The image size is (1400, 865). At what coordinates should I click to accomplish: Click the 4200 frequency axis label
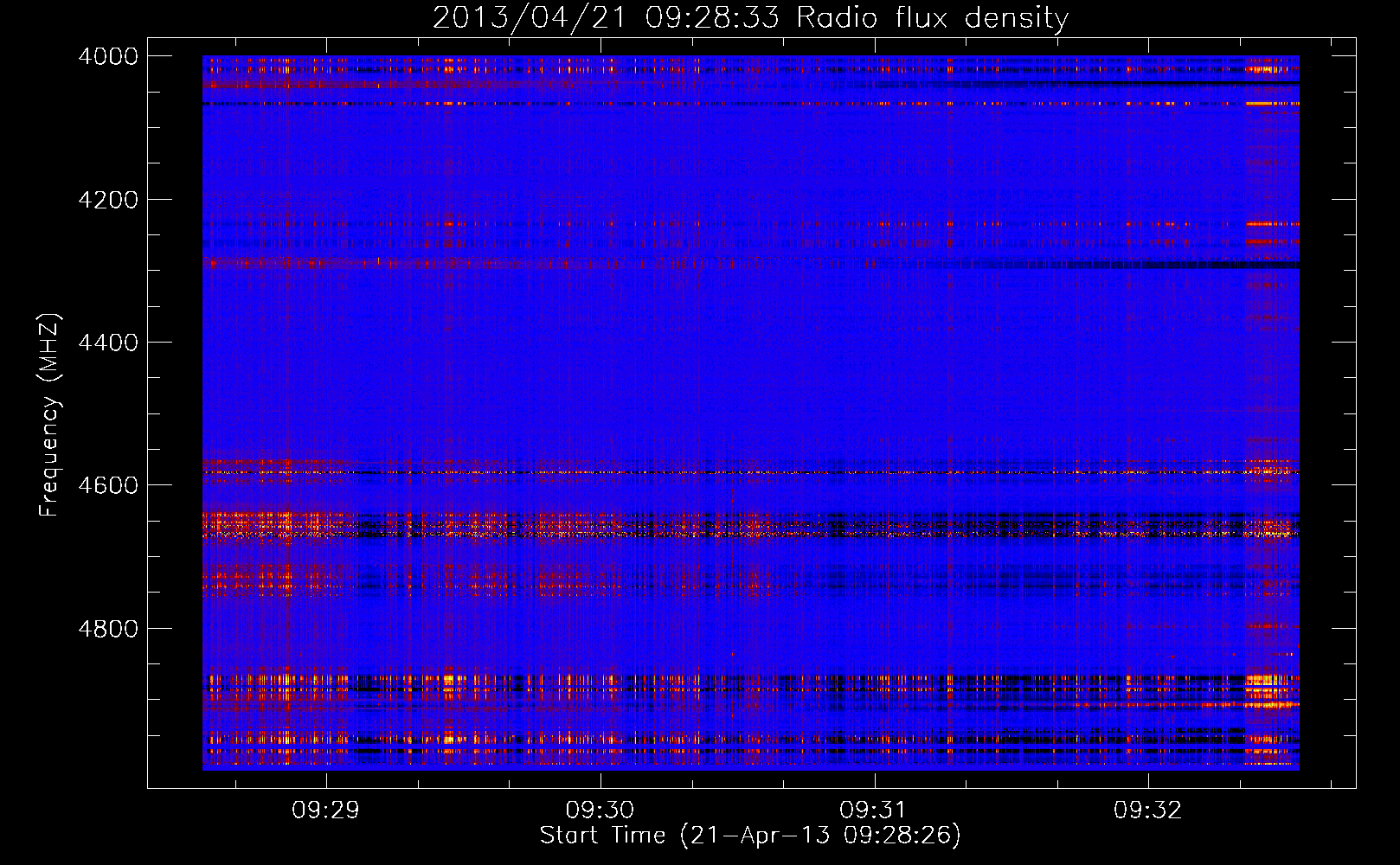108,200
